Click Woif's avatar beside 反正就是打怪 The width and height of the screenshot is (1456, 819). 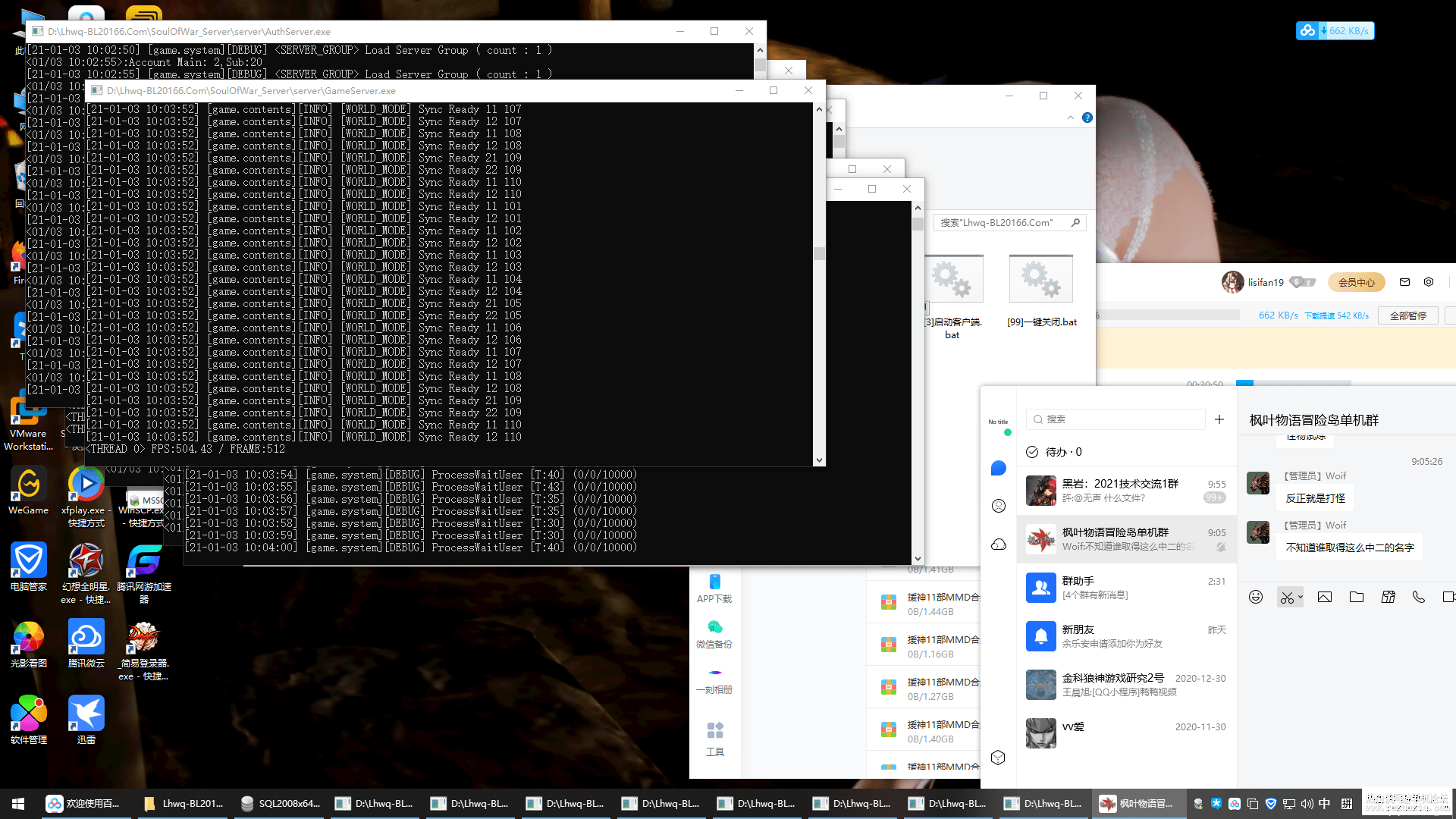(1258, 483)
